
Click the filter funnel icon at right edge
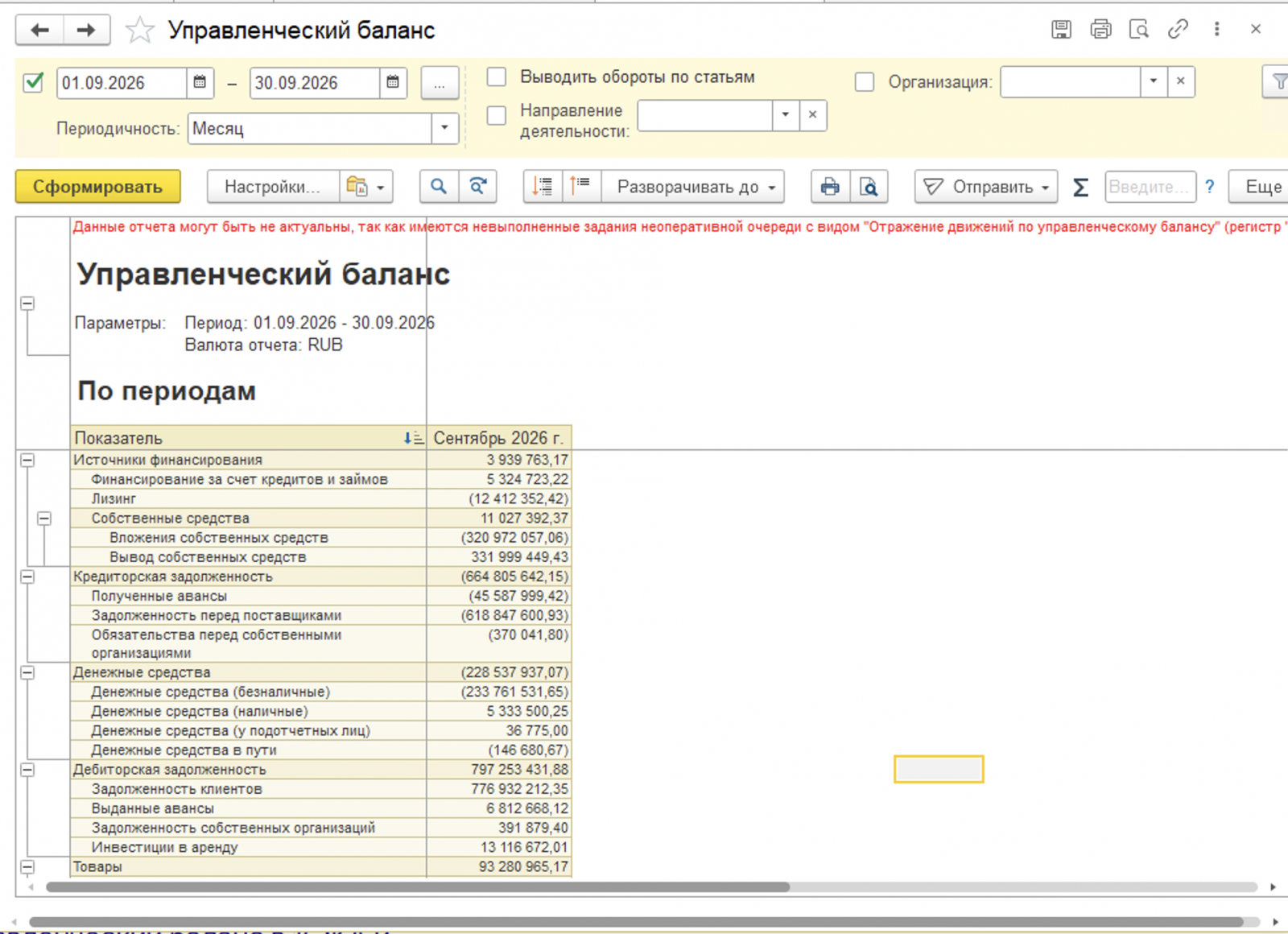click(1278, 82)
